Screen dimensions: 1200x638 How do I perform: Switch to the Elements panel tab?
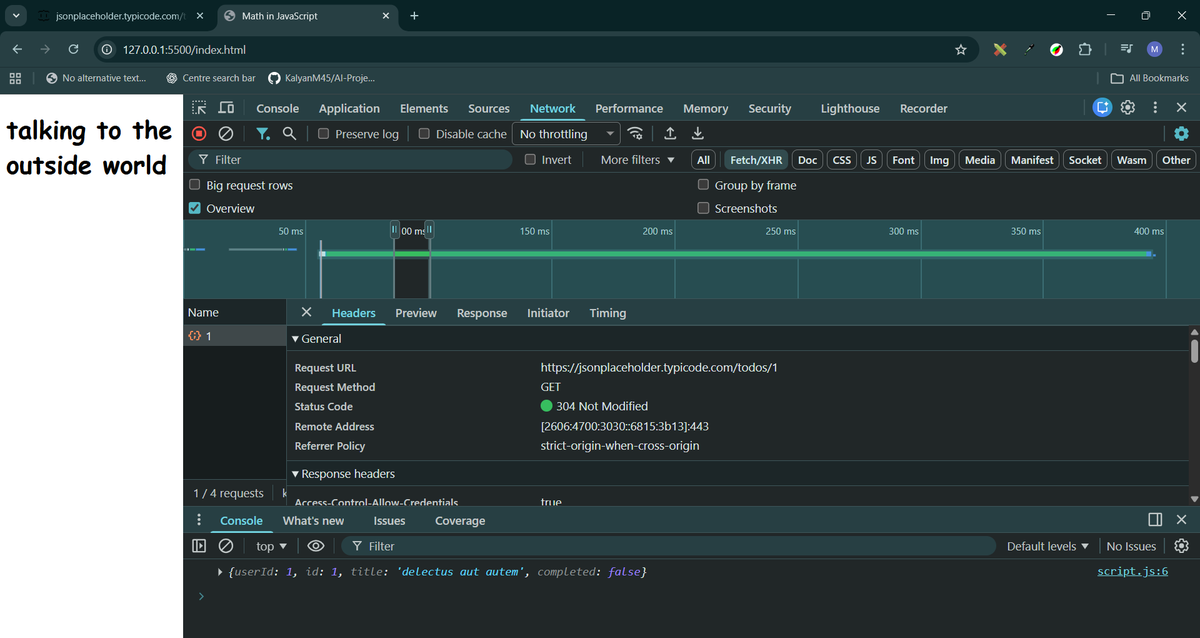[x=424, y=108]
